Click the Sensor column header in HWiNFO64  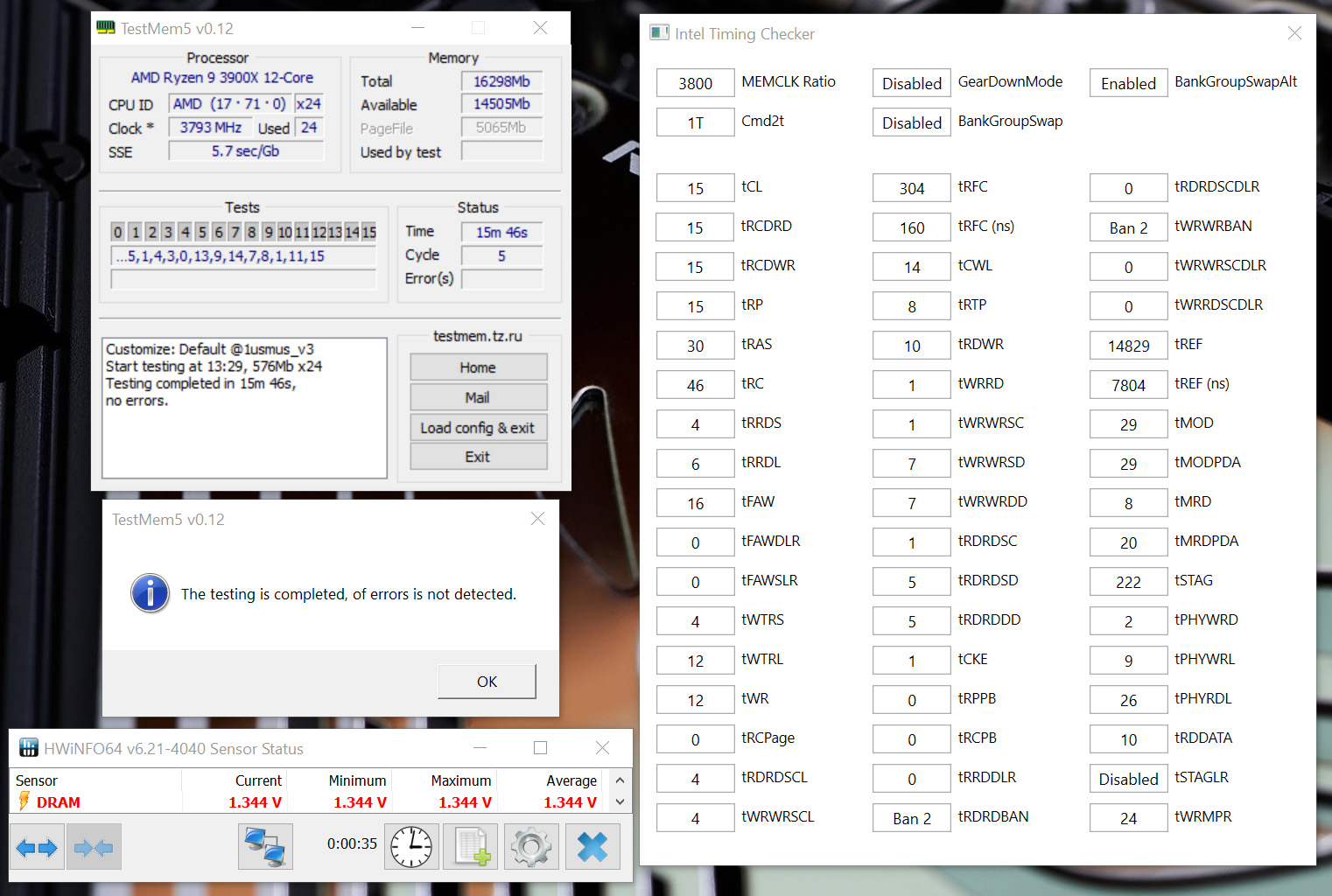[37, 780]
